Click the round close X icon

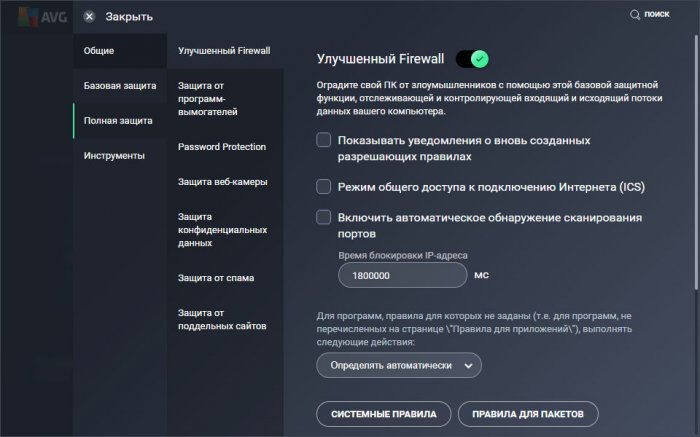click(90, 16)
